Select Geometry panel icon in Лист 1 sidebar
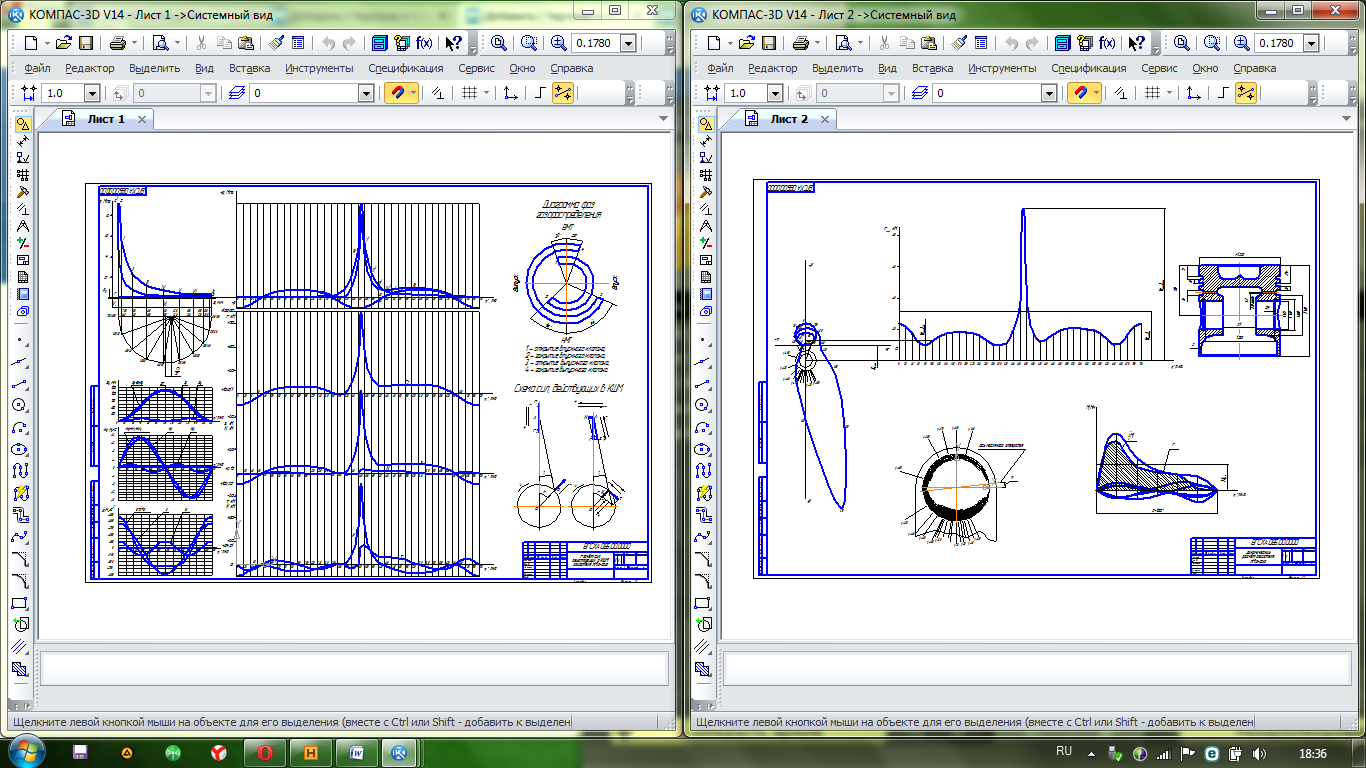1366x768 pixels. click(22, 124)
